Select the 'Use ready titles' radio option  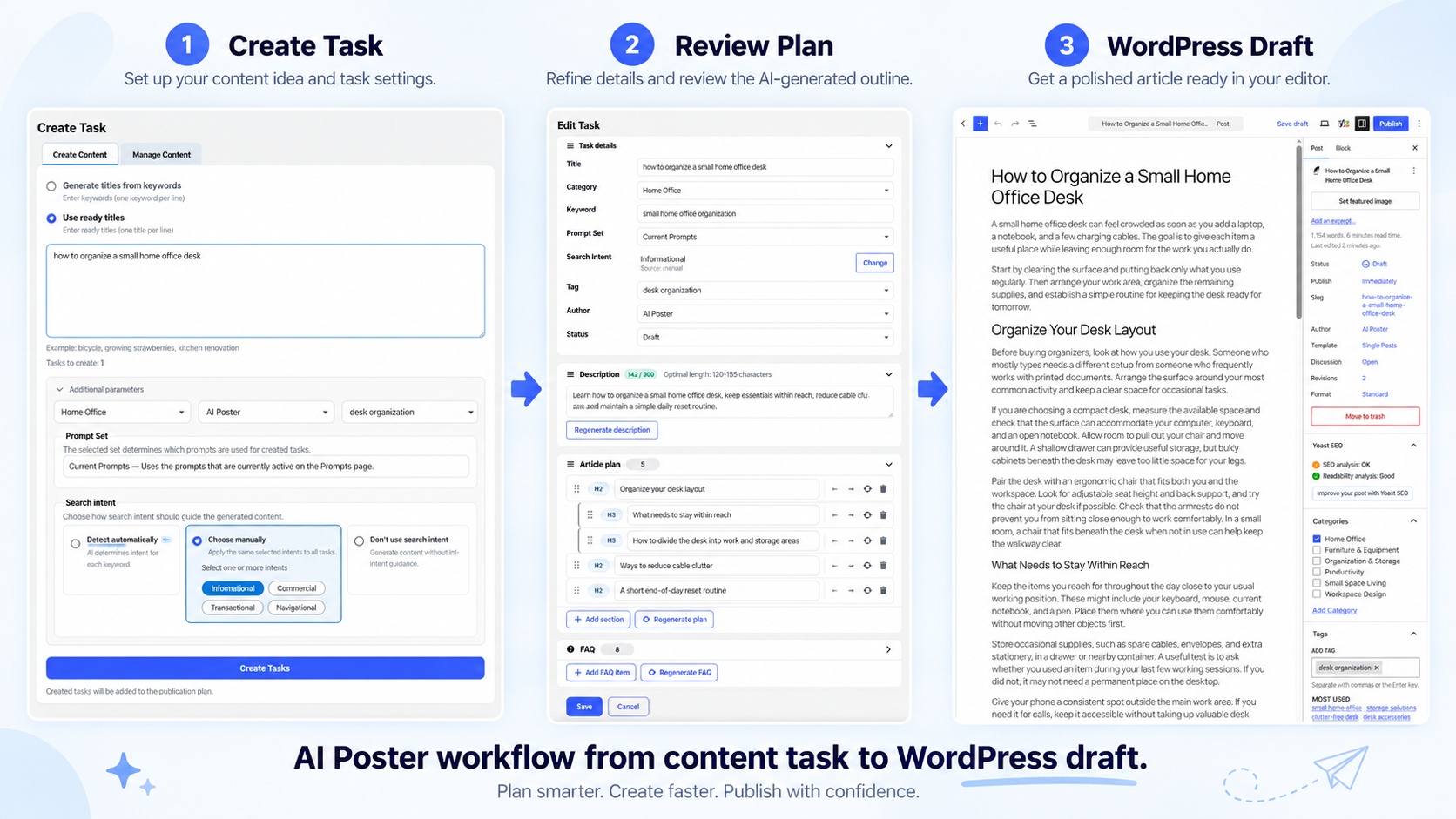click(x=51, y=218)
